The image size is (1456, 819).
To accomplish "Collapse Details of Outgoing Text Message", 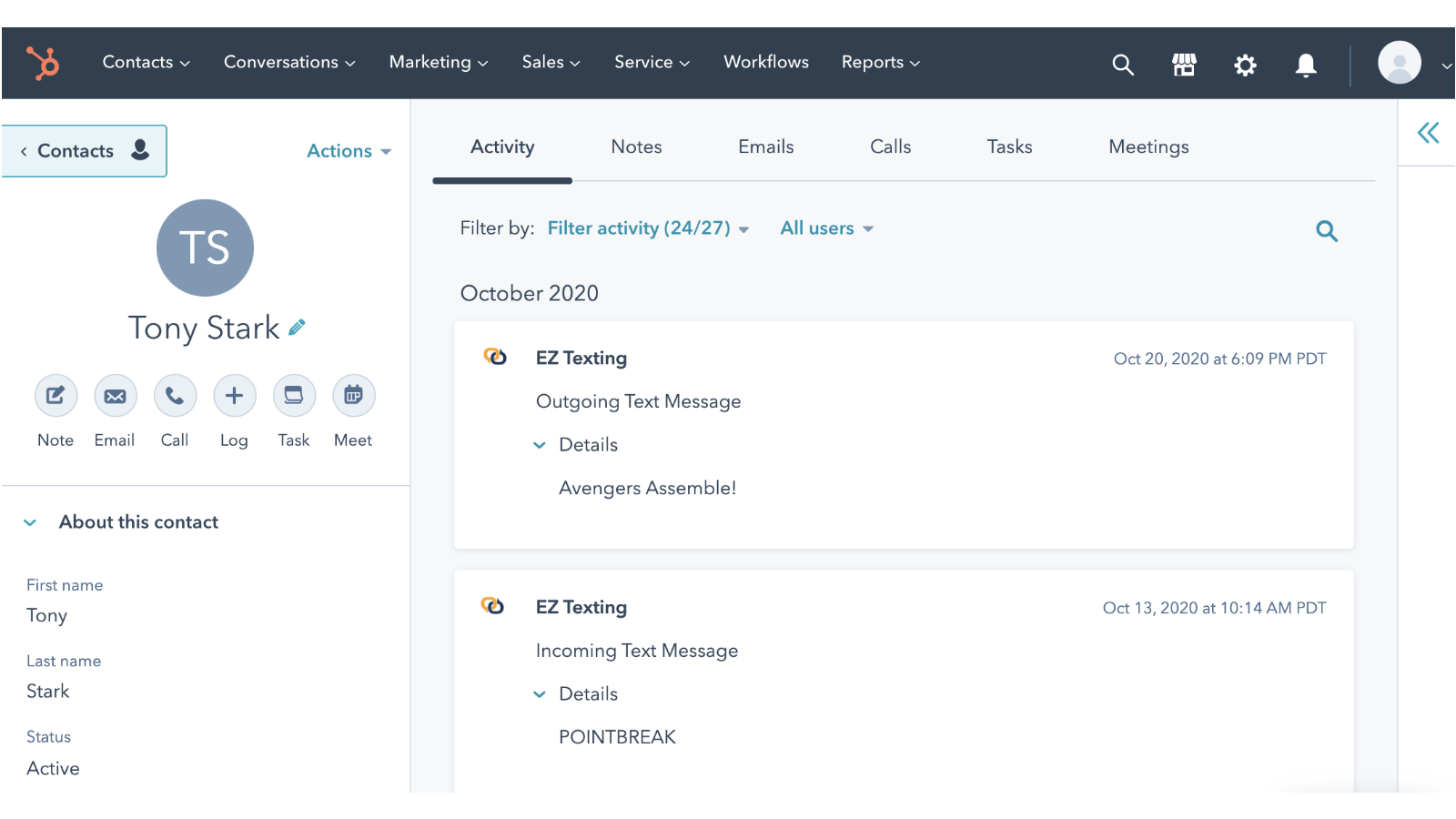I will pos(540,445).
